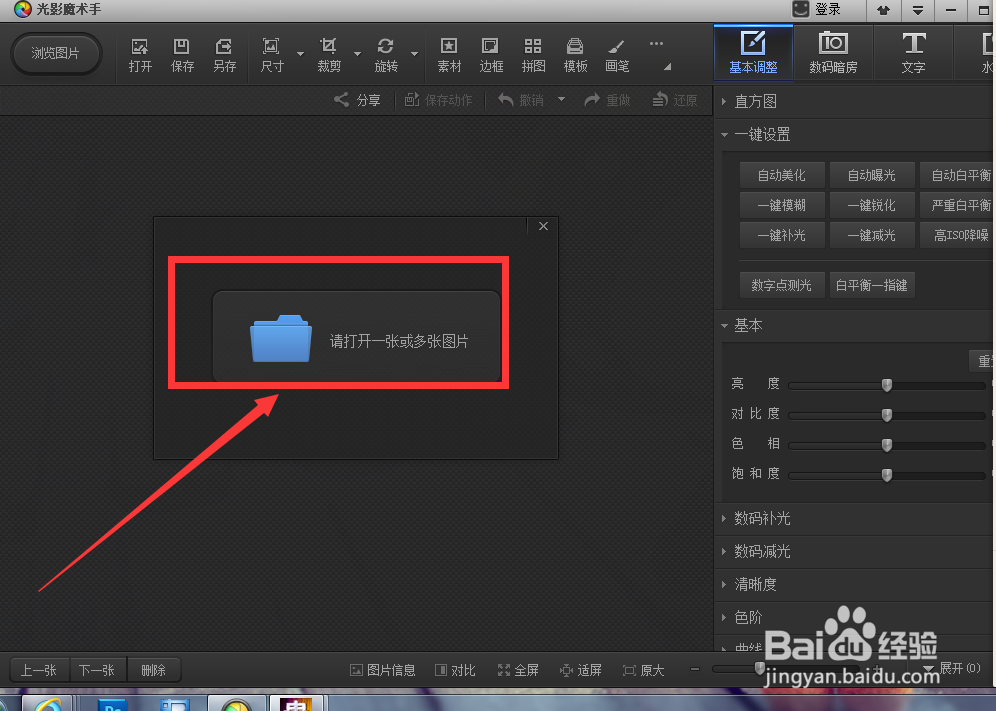Open the 撤销 history dropdown arrow

562,99
